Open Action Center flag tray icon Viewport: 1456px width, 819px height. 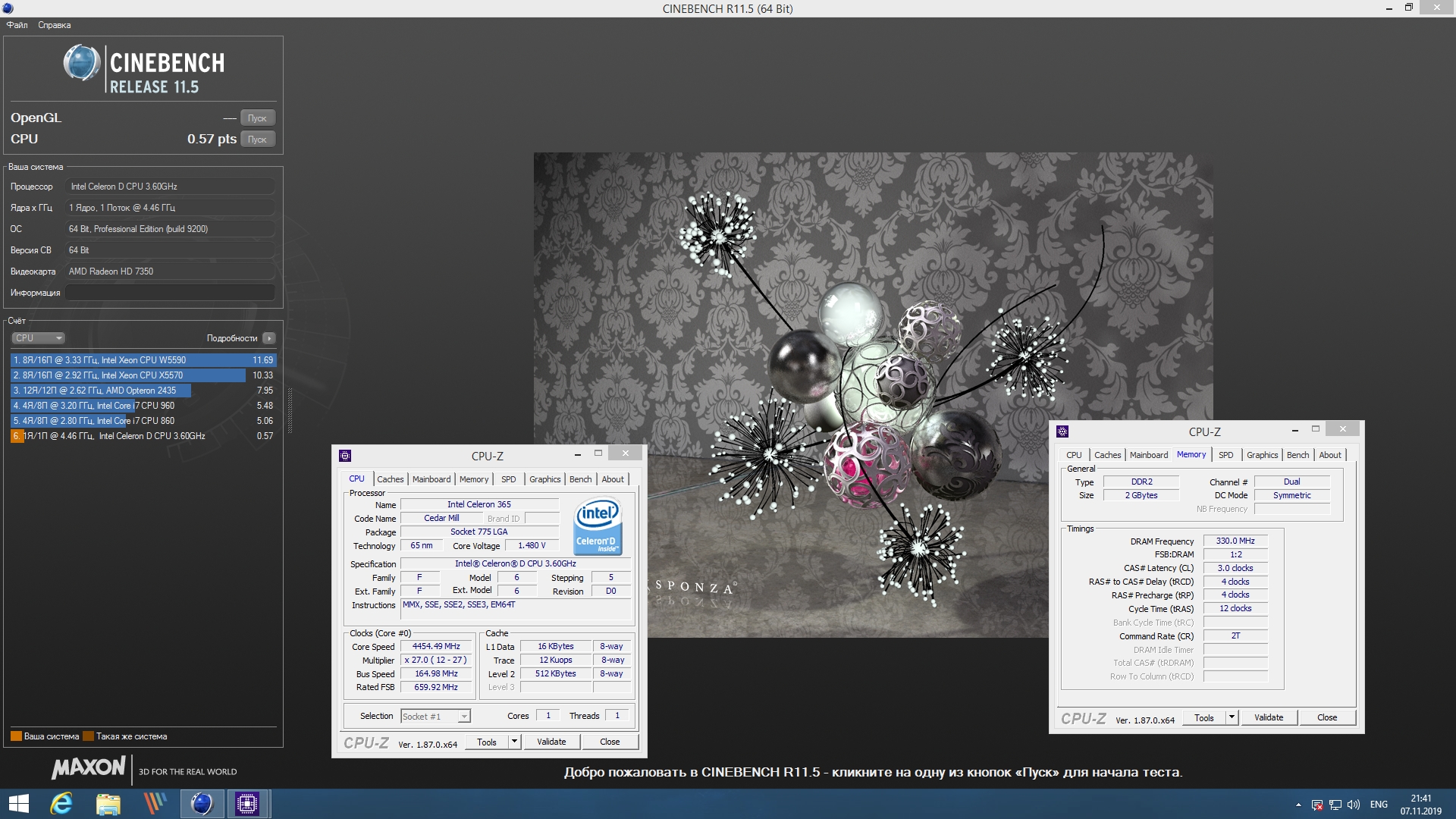(x=1317, y=805)
